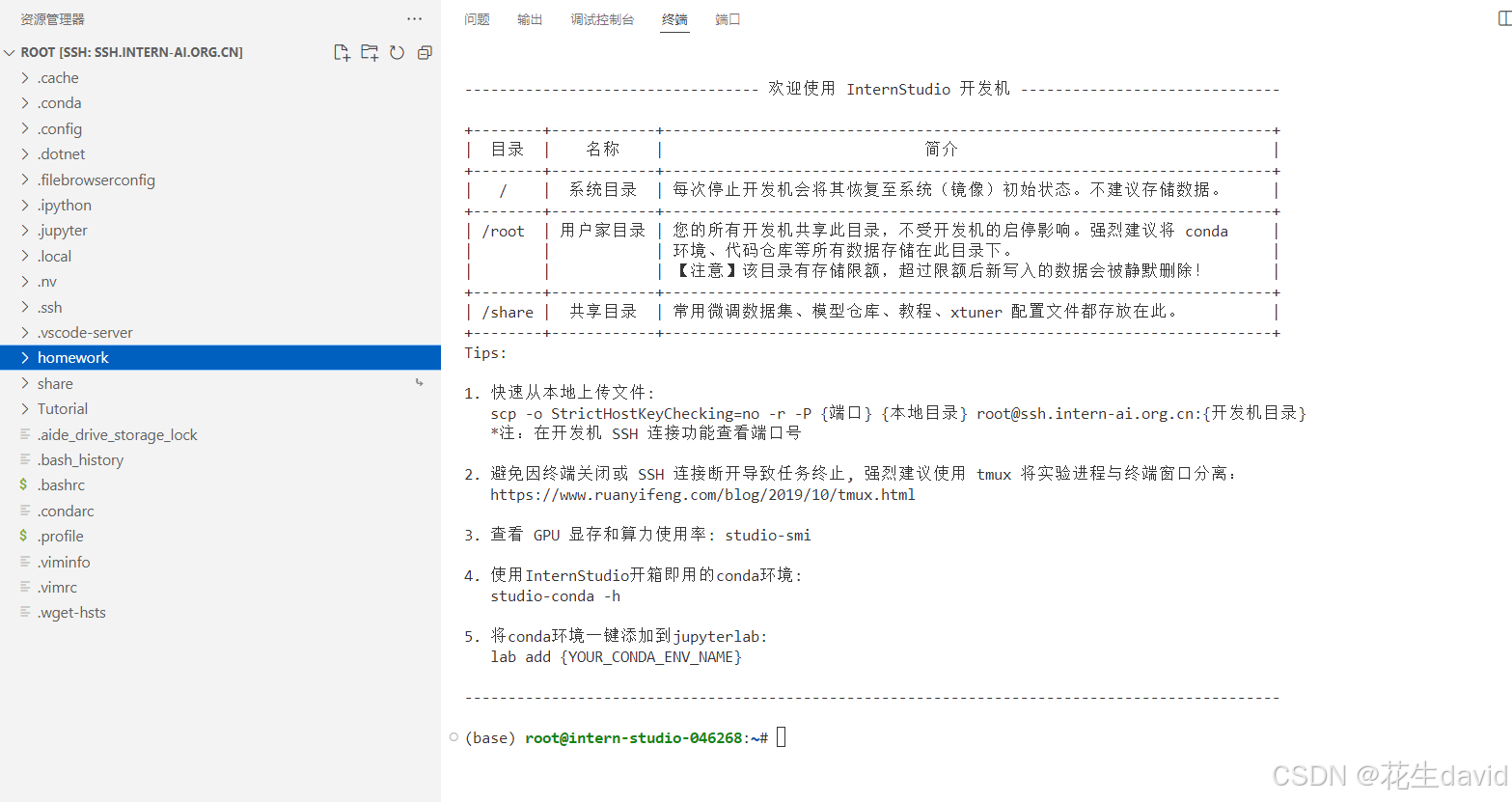Open the .viminfo file

coord(220,562)
